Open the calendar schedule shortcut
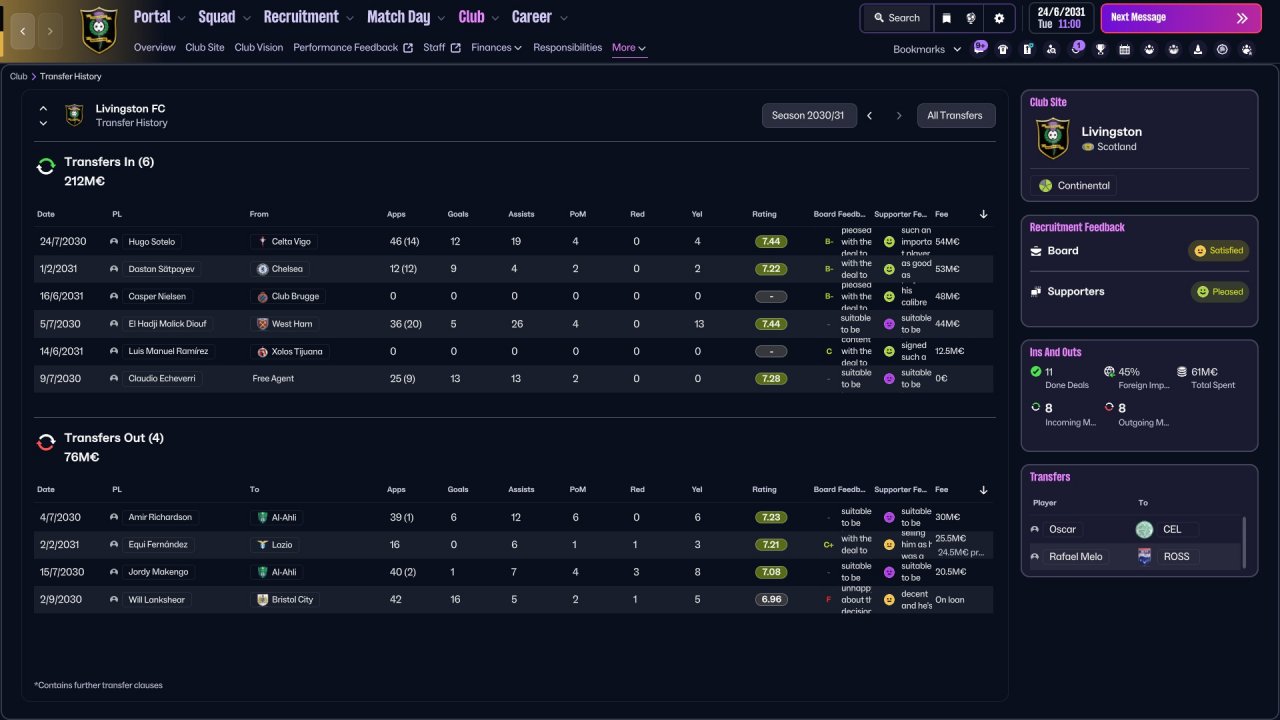 [1124, 49]
